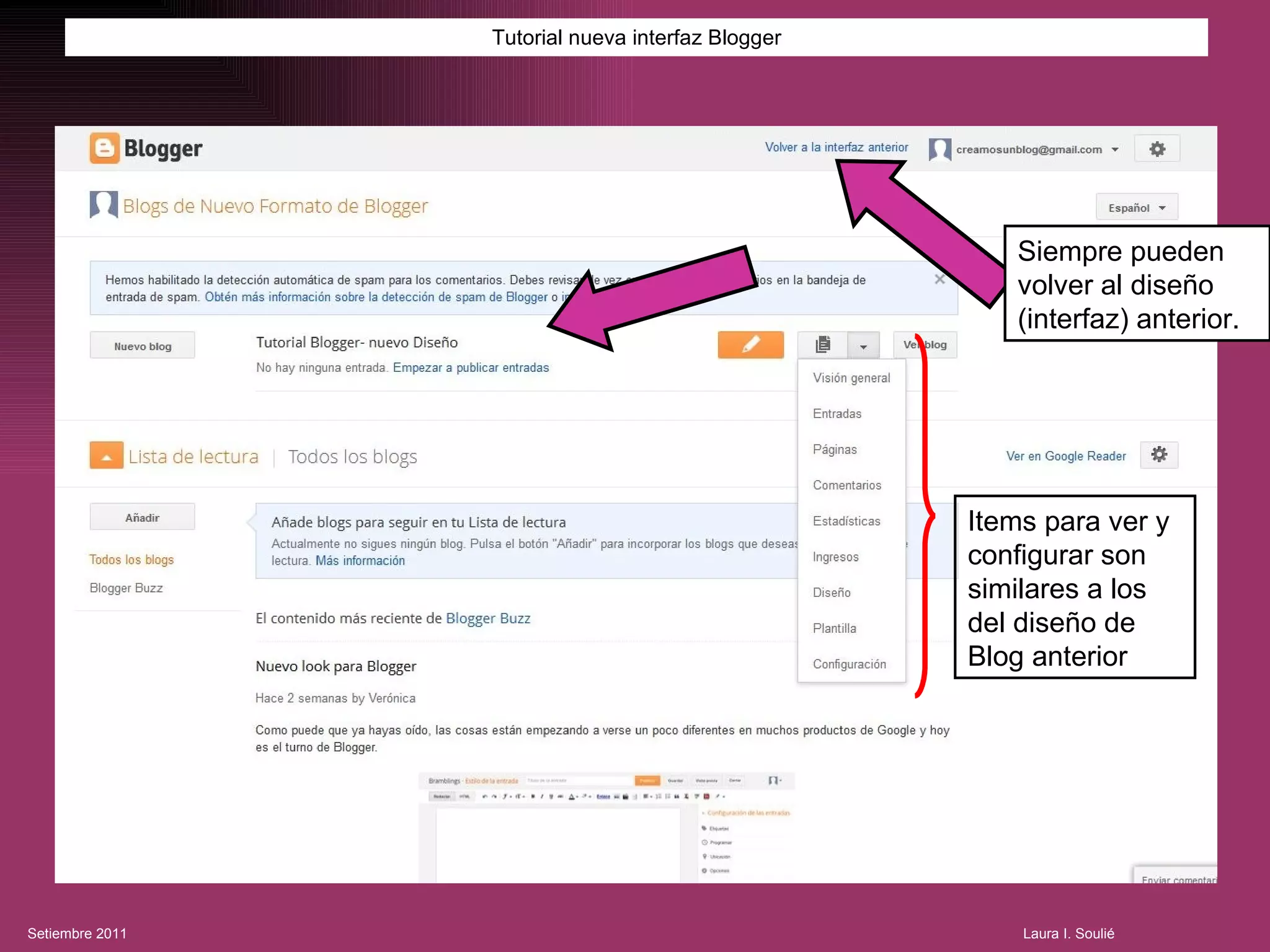Expand the blog options dropdown arrow
The width and height of the screenshot is (1270, 952).
pos(863,345)
